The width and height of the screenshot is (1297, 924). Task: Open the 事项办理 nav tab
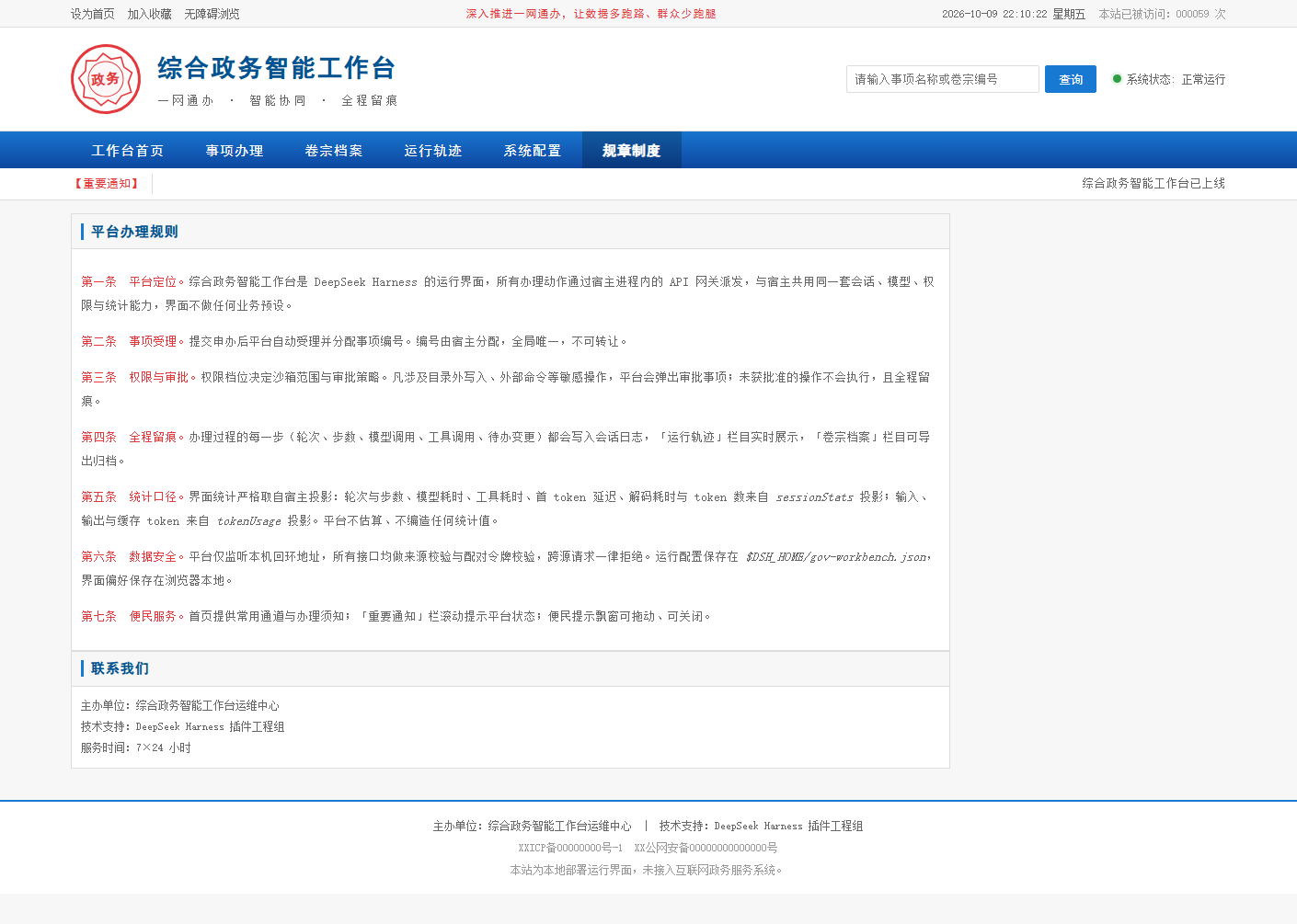click(235, 150)
